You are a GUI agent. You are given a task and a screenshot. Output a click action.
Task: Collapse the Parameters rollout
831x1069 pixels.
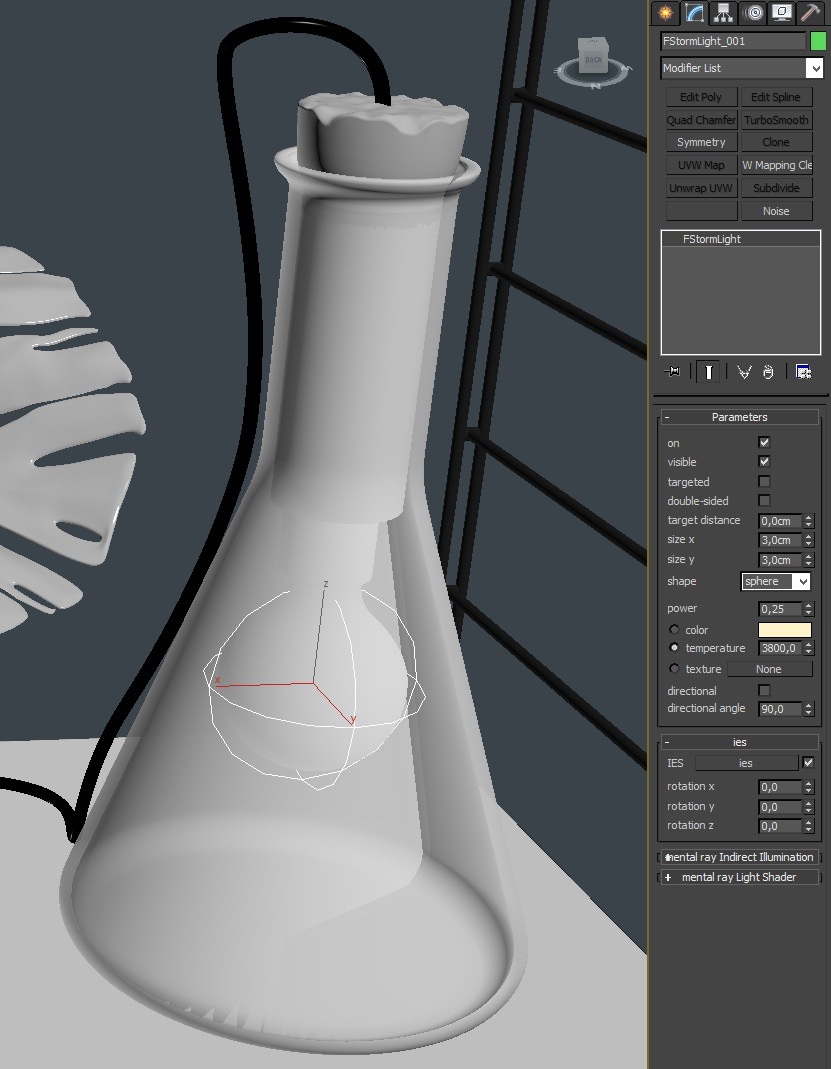[x=739, y=417]
